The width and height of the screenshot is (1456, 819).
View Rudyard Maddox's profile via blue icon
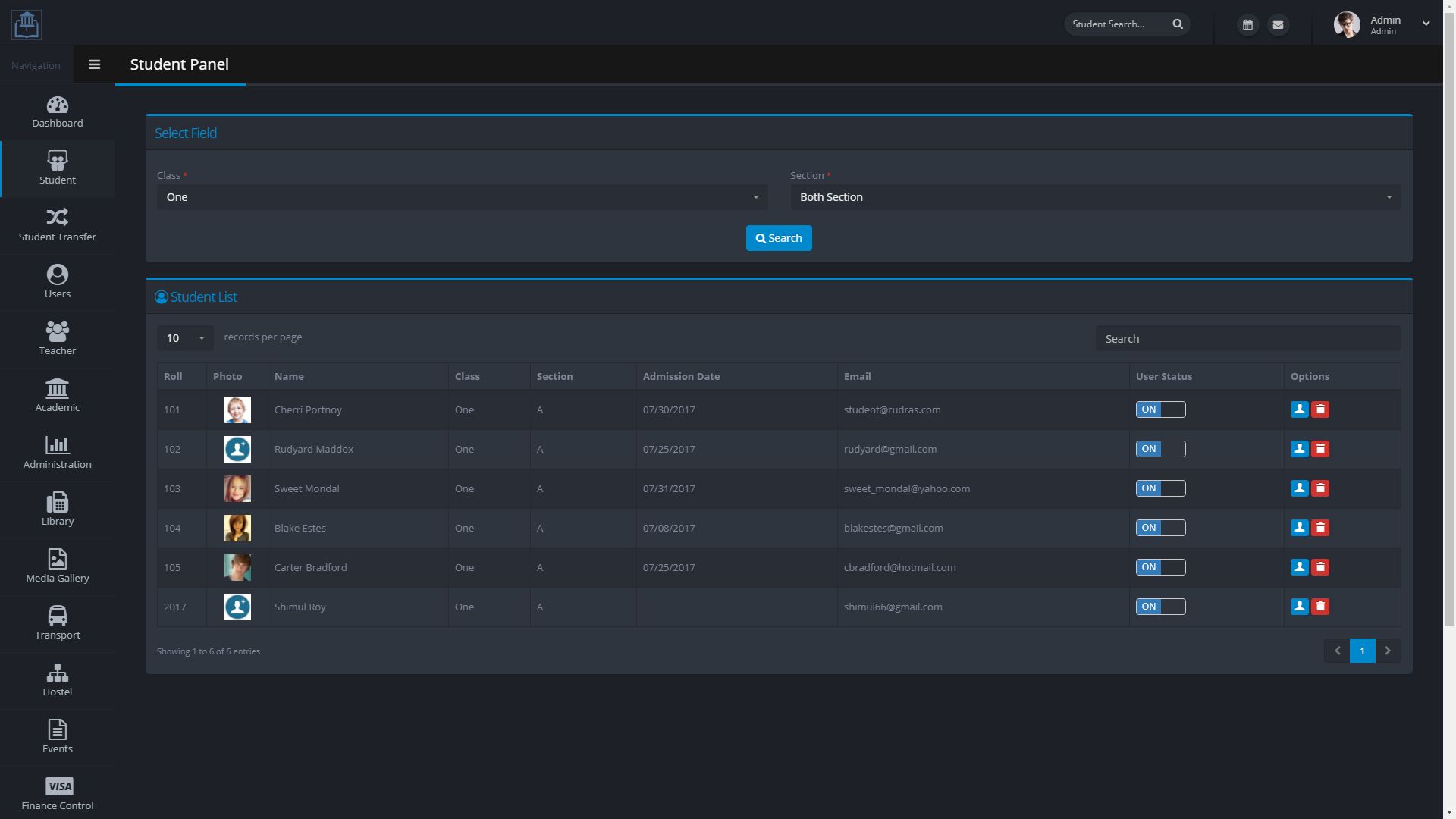click(x=1299, y=449)
